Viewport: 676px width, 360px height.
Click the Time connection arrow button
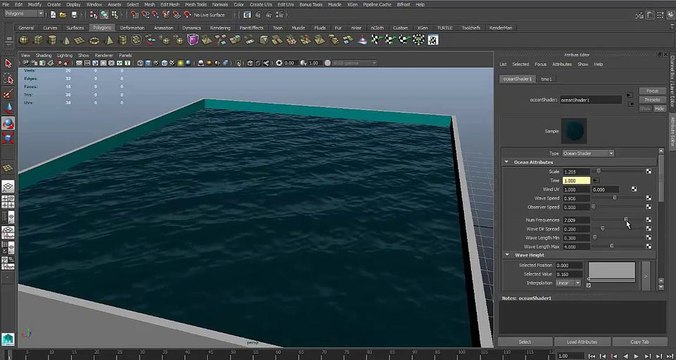pos(596,180)
